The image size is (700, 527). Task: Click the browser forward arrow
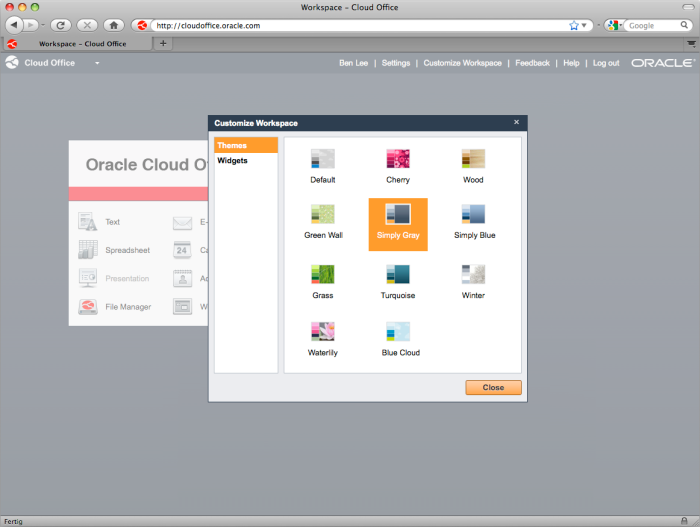click(x=30, y=25)
